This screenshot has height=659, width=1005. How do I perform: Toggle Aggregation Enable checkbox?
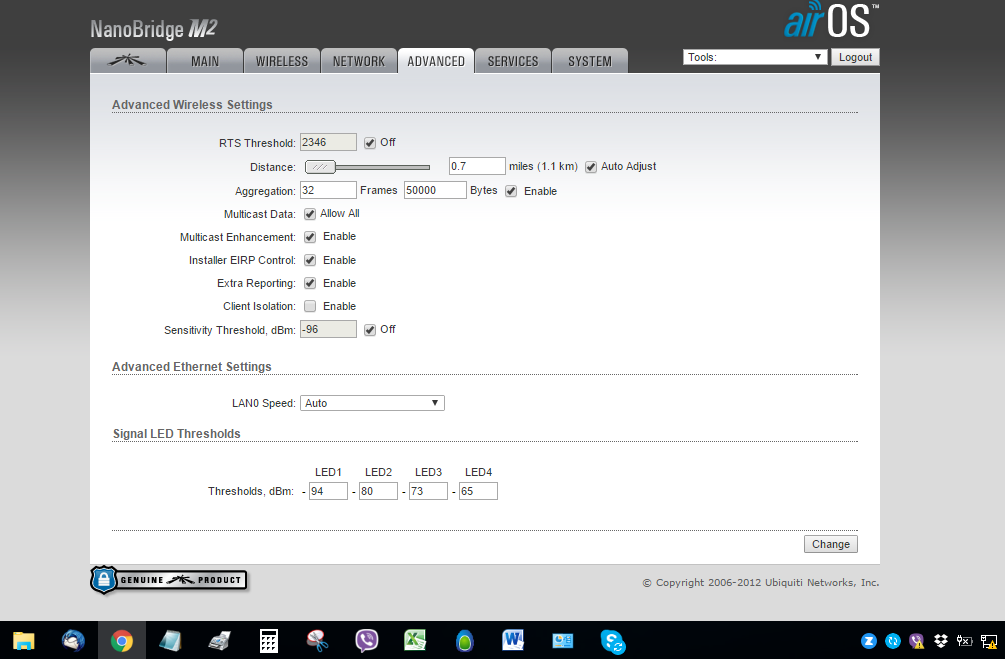tap(511, 191)
